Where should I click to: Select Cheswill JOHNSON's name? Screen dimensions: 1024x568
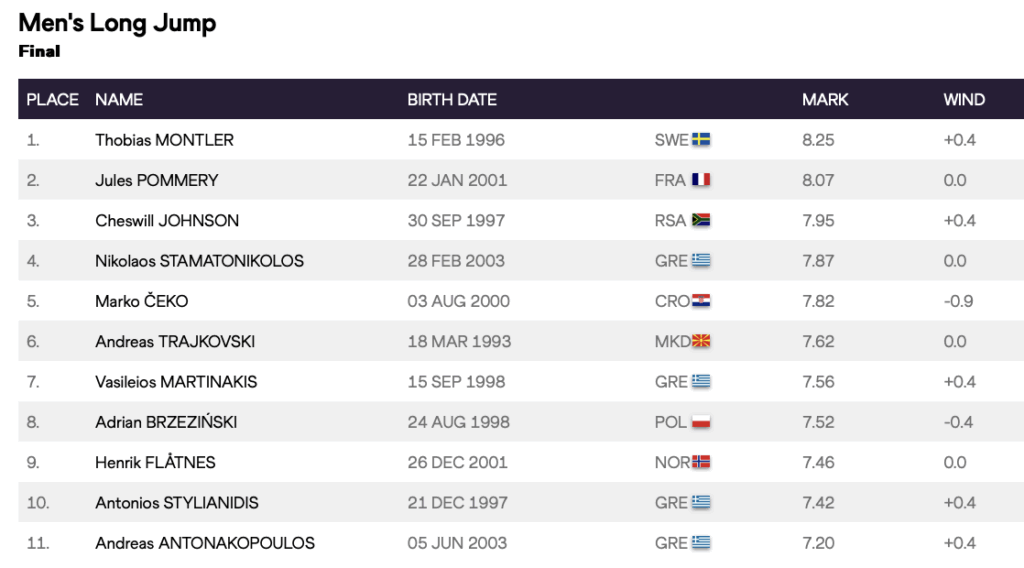[x=167, y=220]
